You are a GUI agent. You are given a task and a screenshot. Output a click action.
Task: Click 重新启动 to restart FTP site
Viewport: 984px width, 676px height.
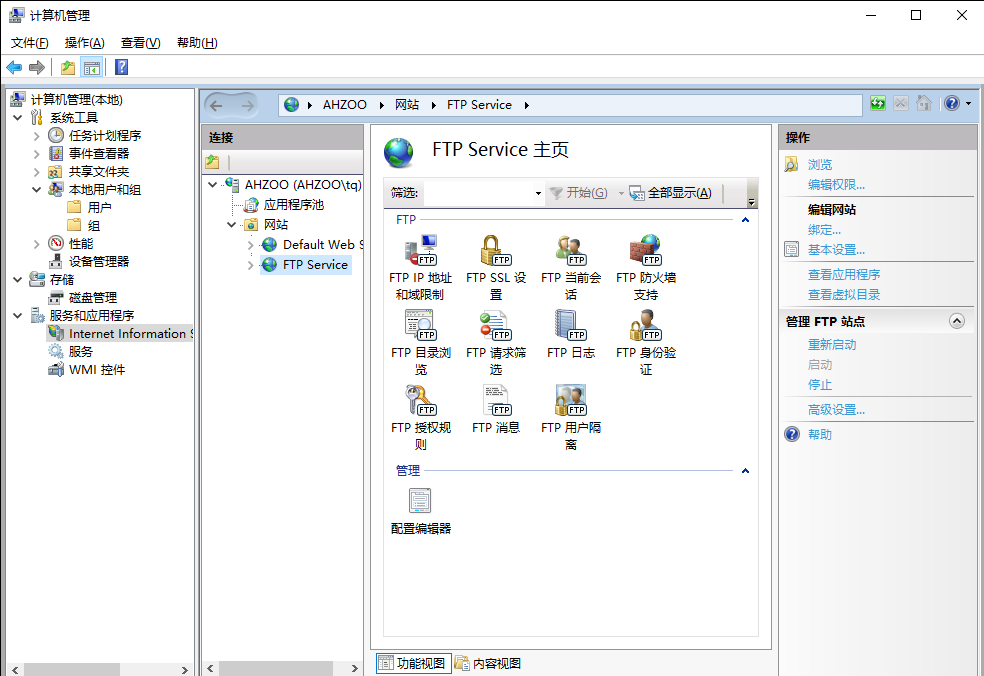point(832,345)
